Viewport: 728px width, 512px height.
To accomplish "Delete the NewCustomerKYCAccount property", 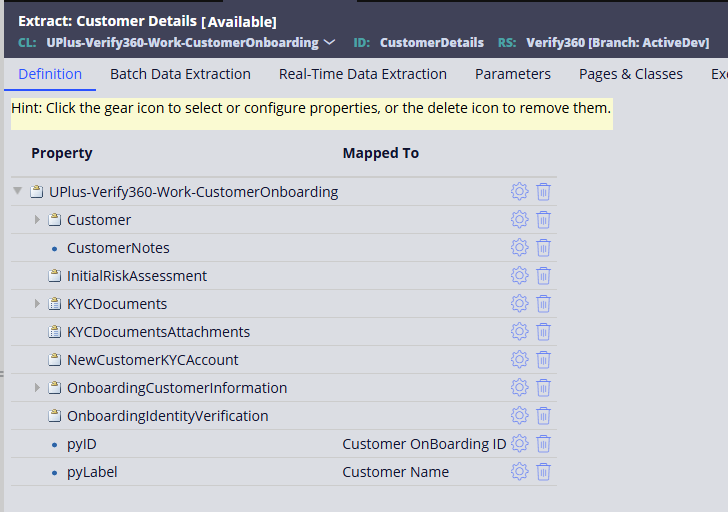I will point(543,360).
